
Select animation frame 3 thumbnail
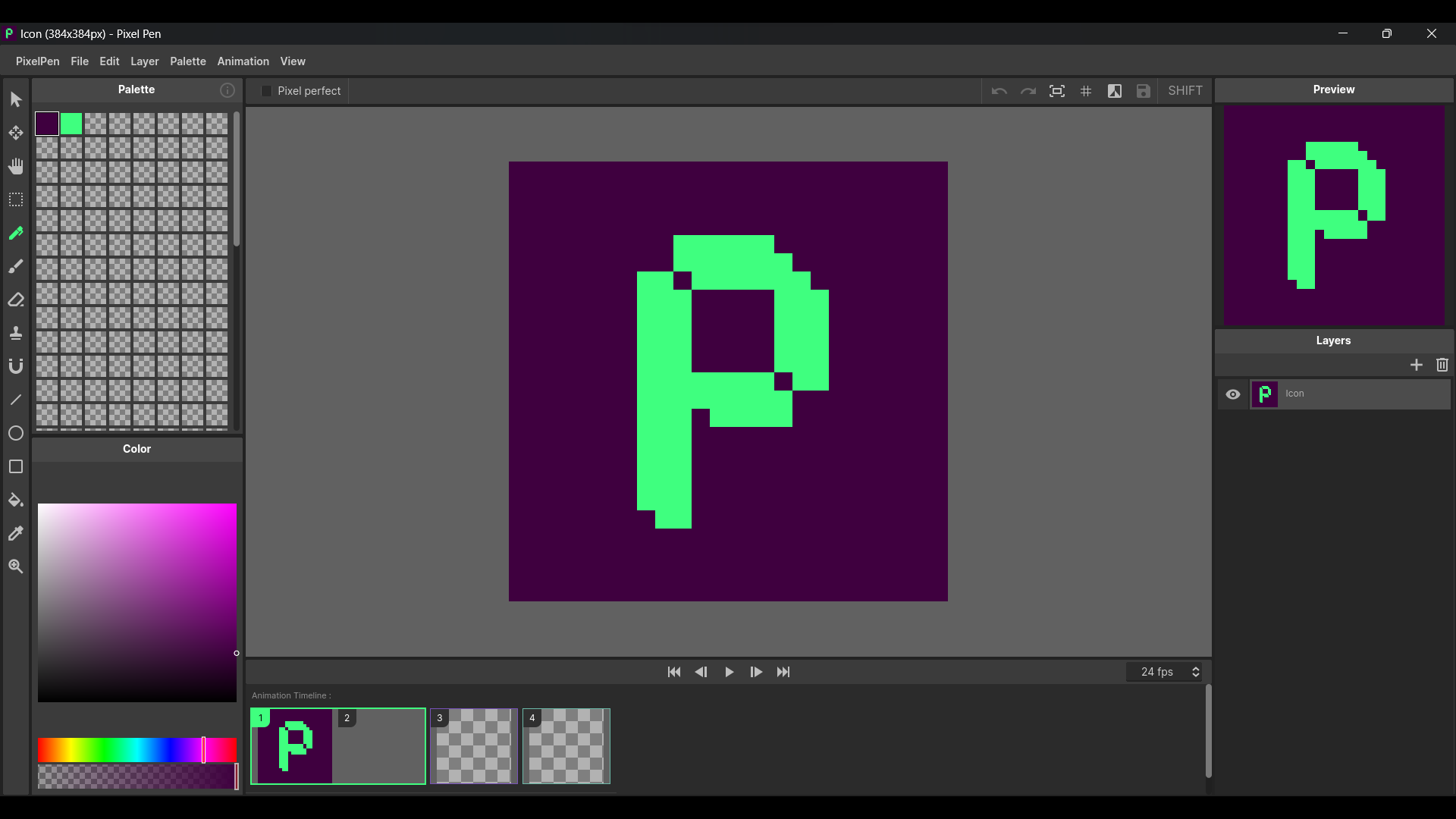click(474, 746)
